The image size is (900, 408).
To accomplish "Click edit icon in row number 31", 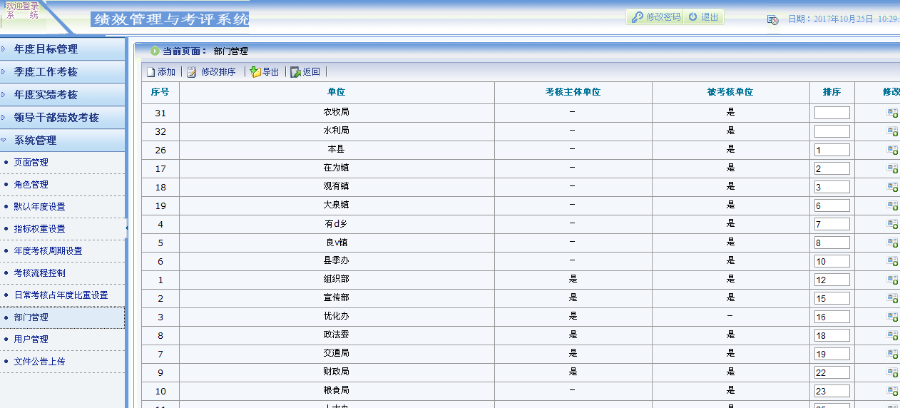I will (x=892, y=113).
